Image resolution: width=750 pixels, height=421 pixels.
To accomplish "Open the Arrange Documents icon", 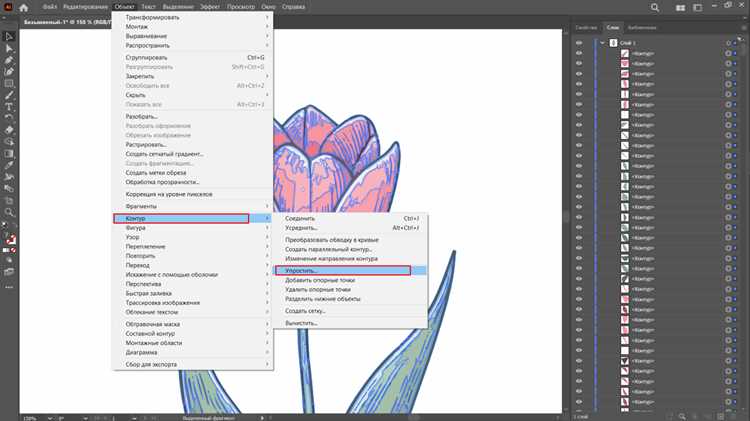I will (680, 7).
